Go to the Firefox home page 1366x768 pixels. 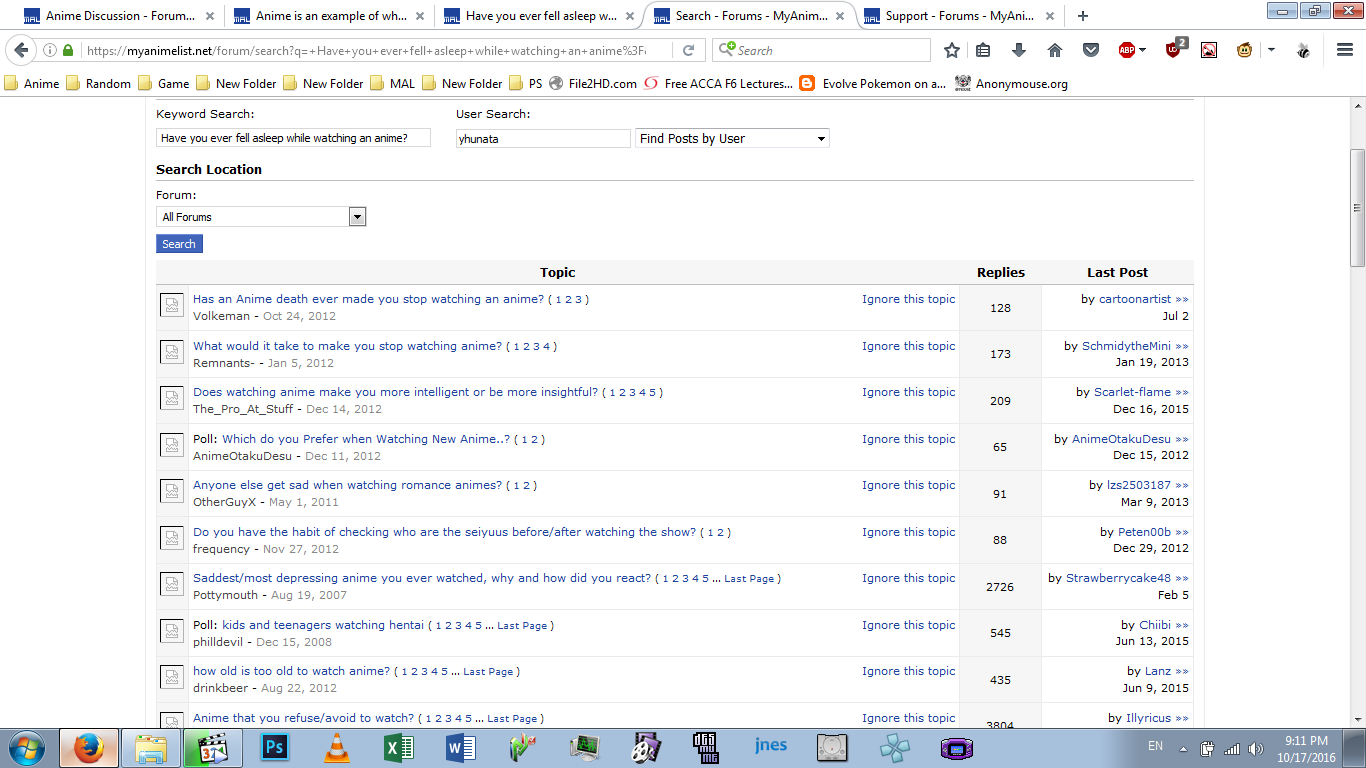pyautogui.click(x=1055, y=50)
